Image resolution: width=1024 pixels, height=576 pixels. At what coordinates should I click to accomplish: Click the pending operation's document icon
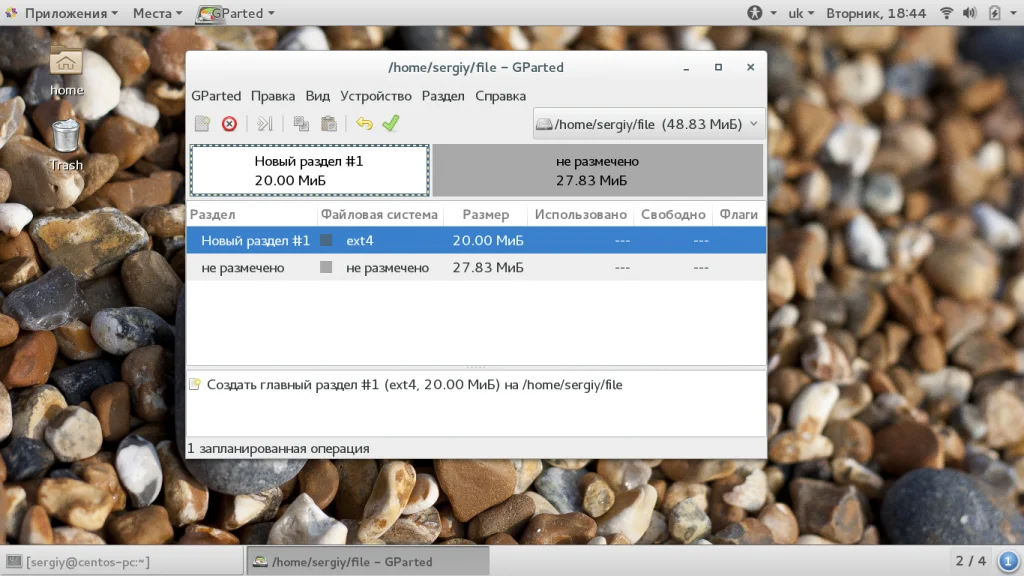[x=195, y=384]
